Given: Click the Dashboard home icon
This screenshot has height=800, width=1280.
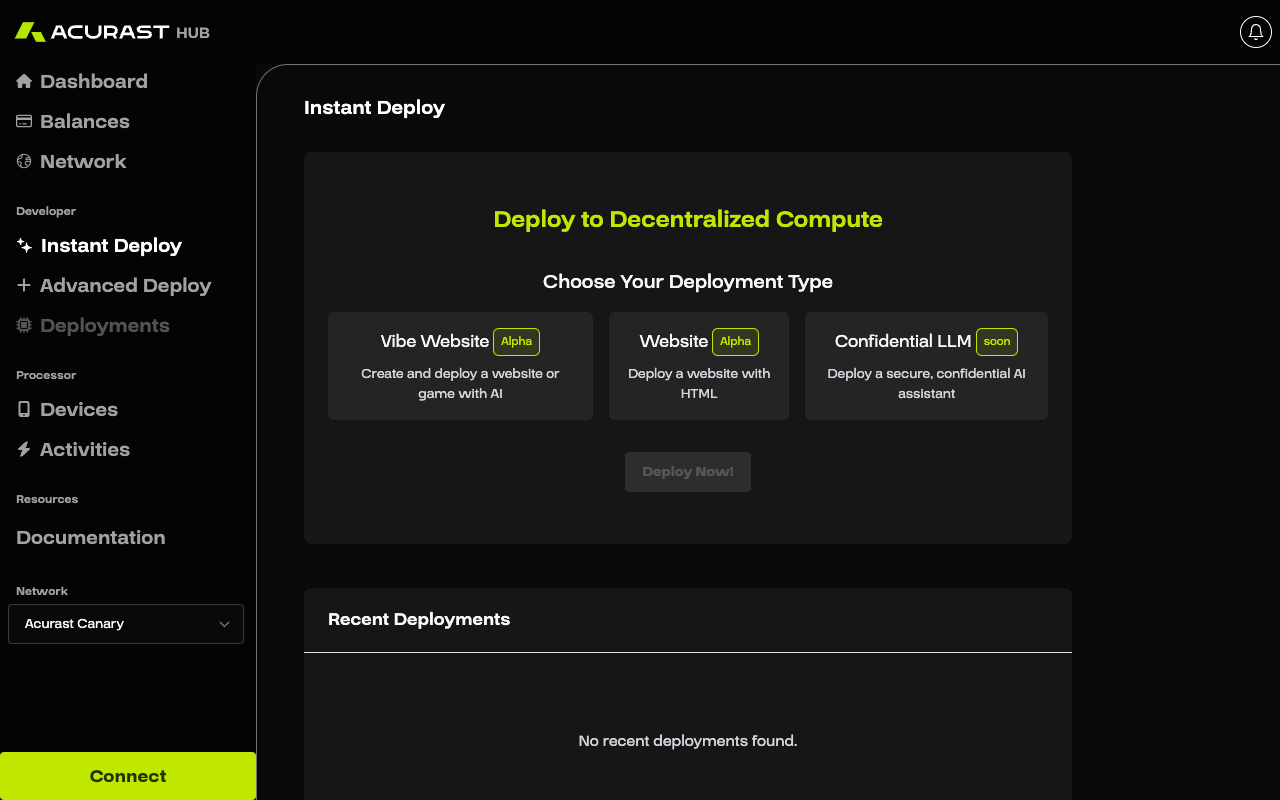Looking at the screenshot, I should click(24, 81).
